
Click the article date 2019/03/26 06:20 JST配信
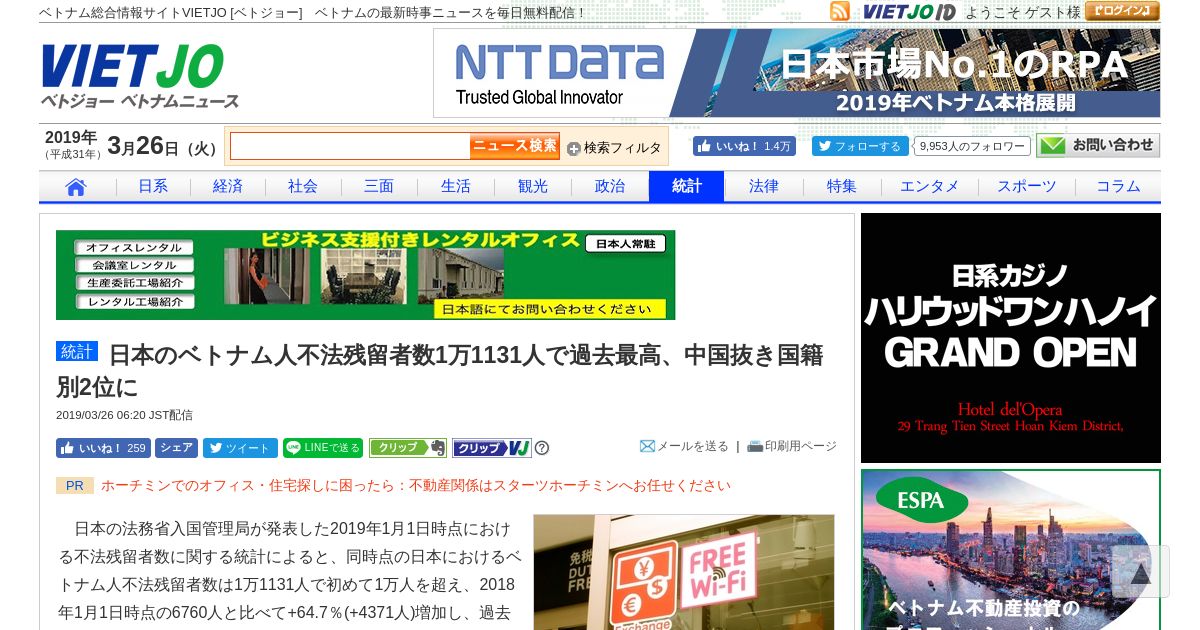(124, 415)
